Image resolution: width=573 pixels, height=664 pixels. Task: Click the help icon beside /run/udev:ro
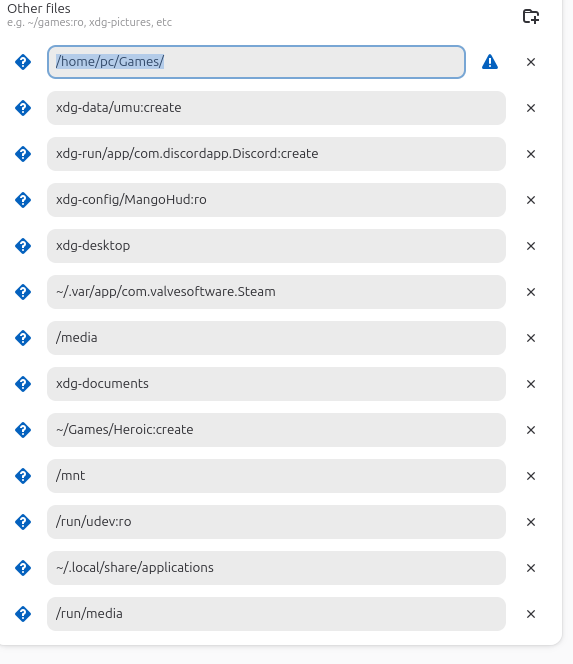(x=23, y=522)
